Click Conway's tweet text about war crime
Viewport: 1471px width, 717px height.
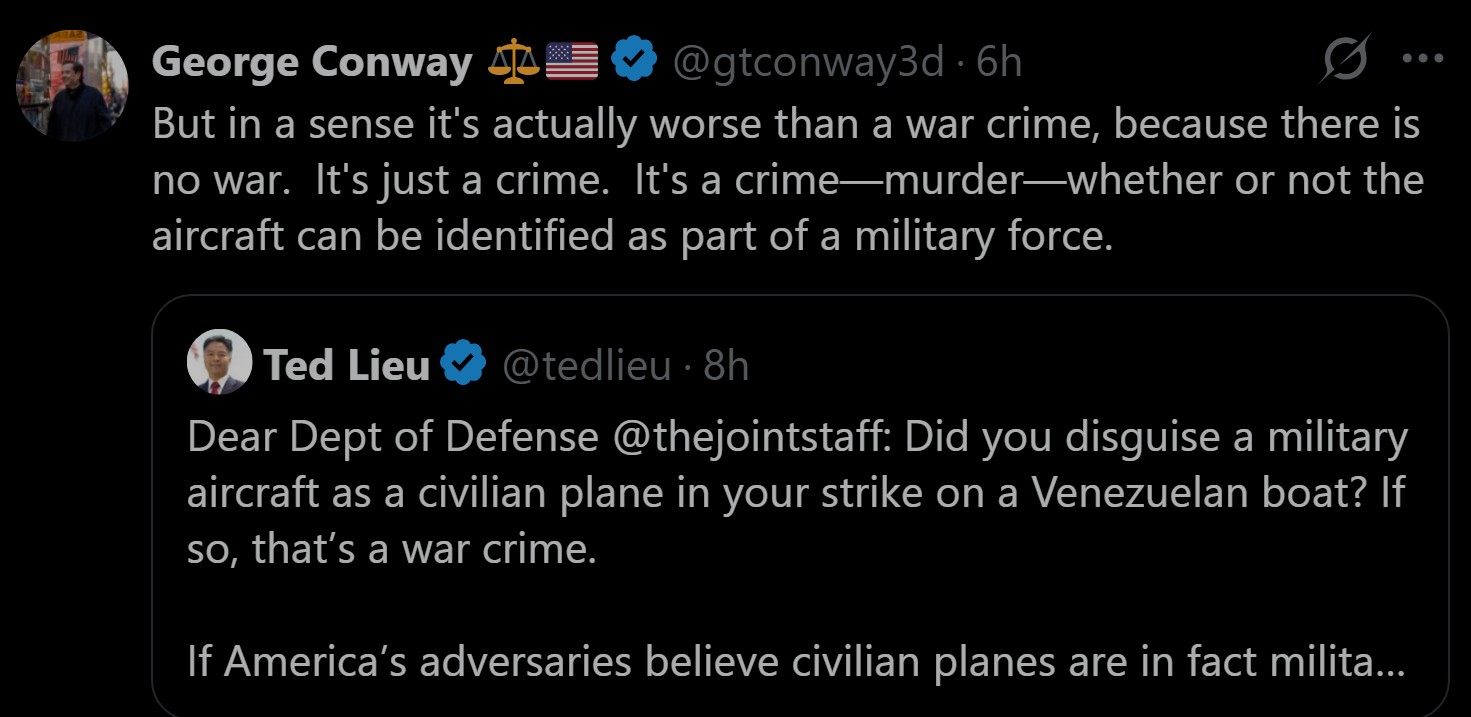(x=785, y=180)
